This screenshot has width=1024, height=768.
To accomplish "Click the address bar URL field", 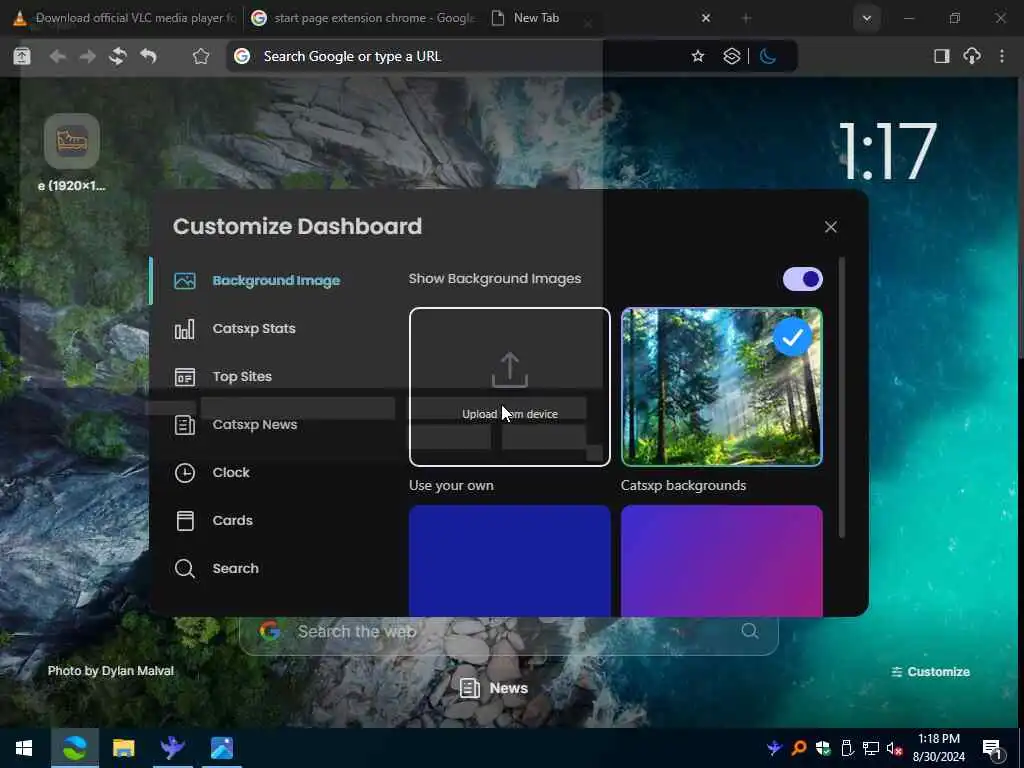I will [x=457, y=57].
